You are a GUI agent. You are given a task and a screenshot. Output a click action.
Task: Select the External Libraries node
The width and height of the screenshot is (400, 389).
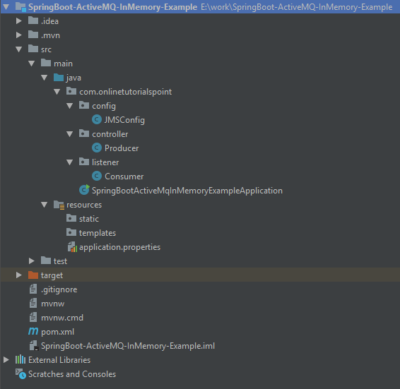click(x=59, y=360)
